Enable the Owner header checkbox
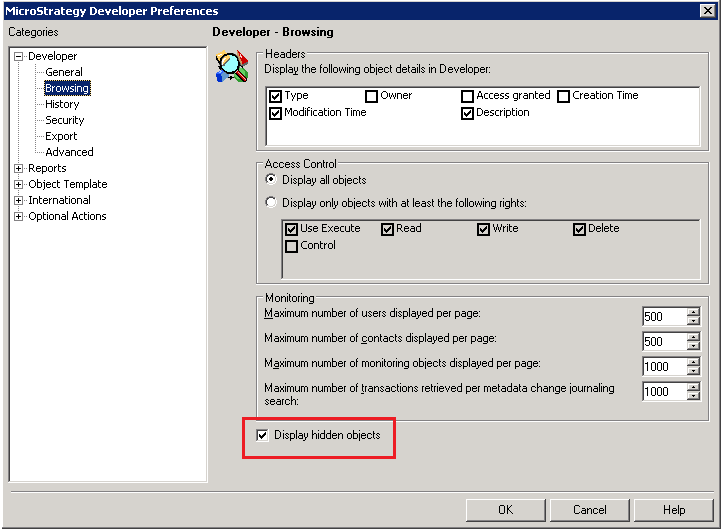 coord(372,96)
